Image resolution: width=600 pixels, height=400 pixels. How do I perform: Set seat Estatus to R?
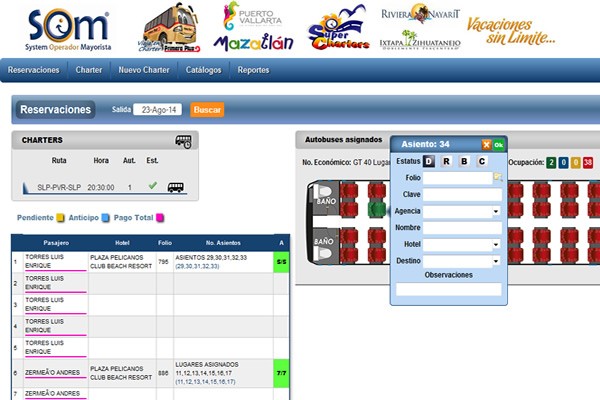pyautogui.click(x=447, y=161)
